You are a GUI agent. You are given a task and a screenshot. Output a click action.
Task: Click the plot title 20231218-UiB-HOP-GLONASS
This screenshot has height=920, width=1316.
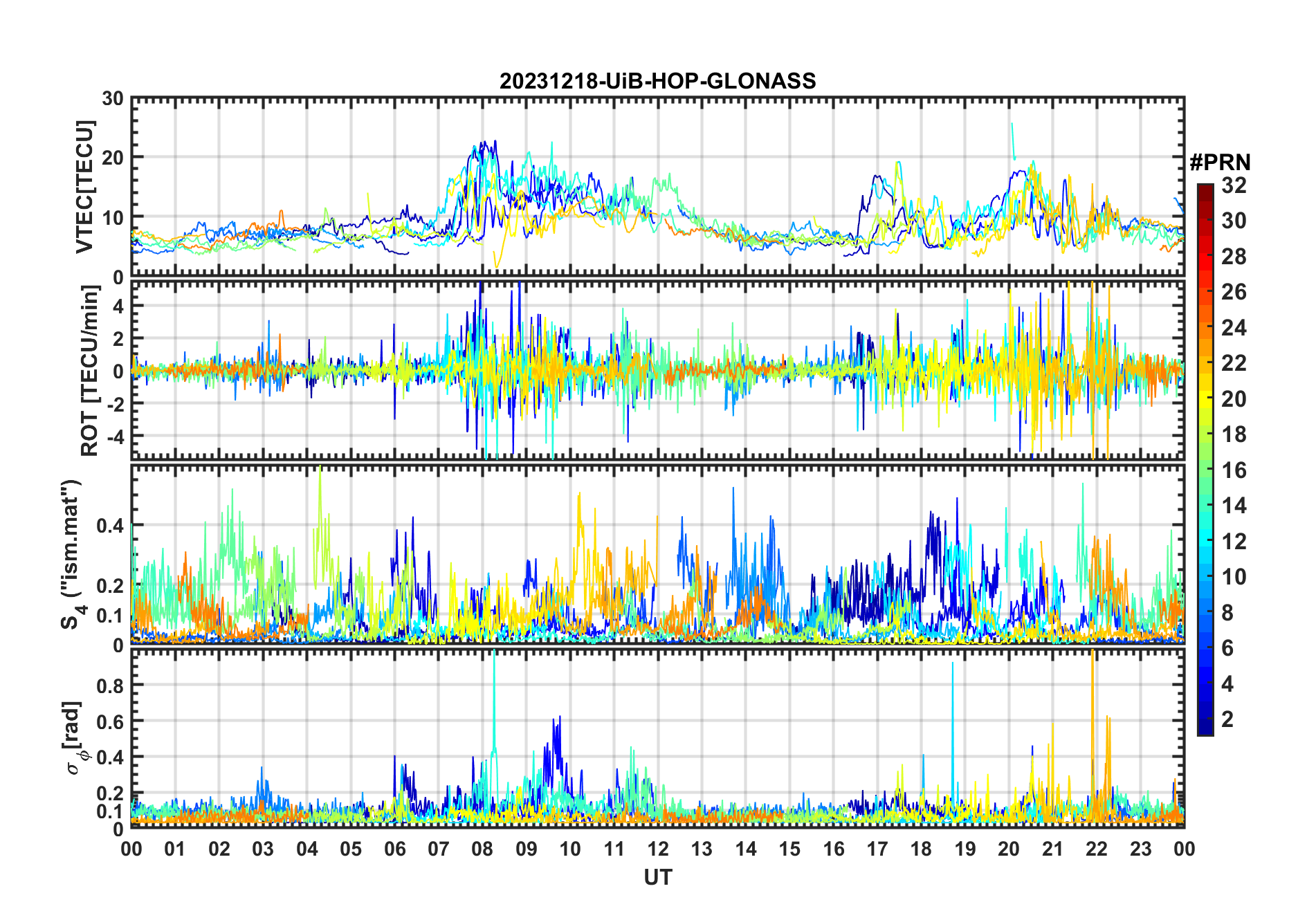[x=657, y=81]
